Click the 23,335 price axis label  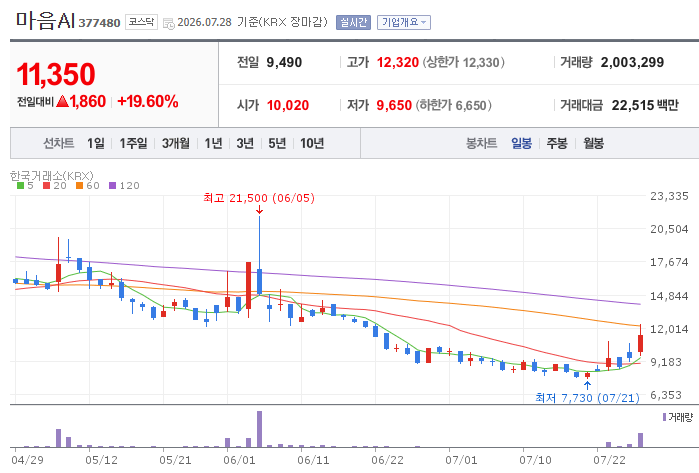(669, 196)
